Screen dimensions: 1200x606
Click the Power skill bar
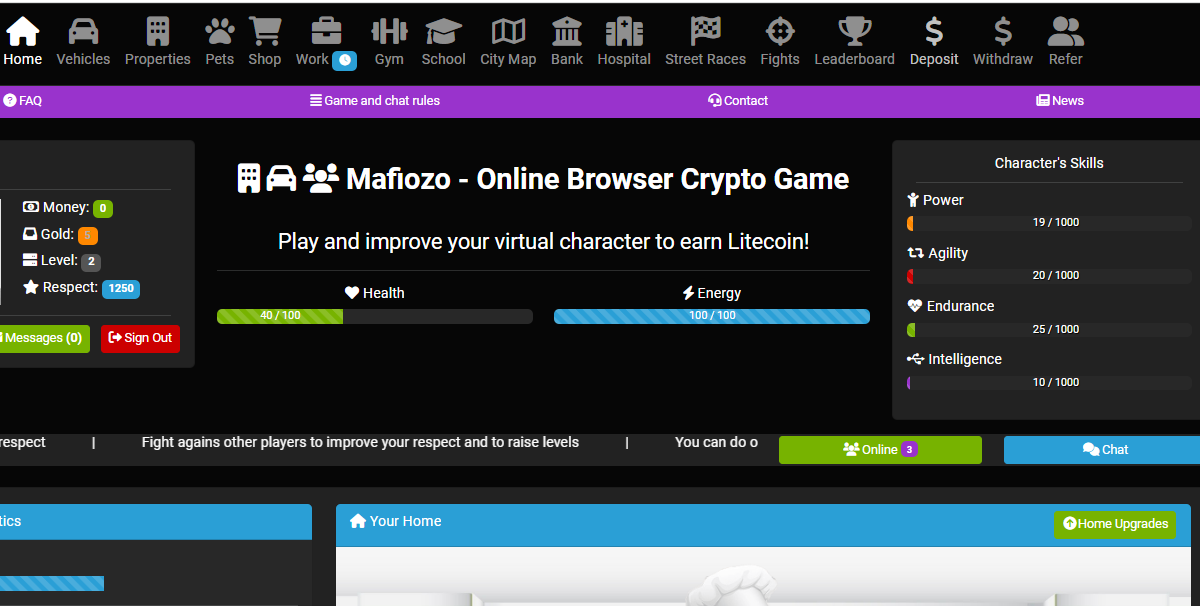pos(1048,223)
